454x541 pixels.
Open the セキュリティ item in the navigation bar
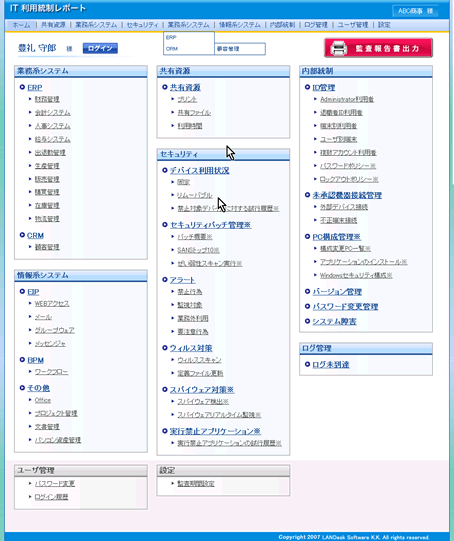pyautogui.click(x=142, y=25)
